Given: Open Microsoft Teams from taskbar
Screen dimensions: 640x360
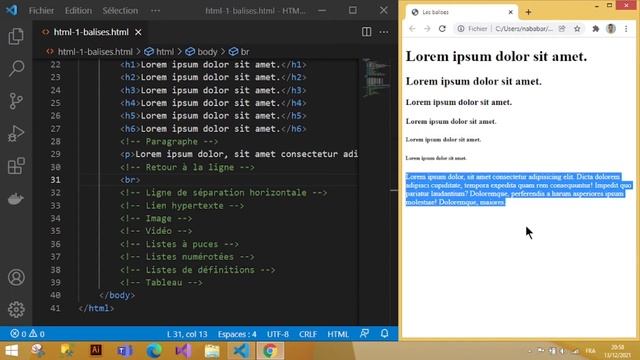Looking at the screenshot, I should [x=124, y=351].
